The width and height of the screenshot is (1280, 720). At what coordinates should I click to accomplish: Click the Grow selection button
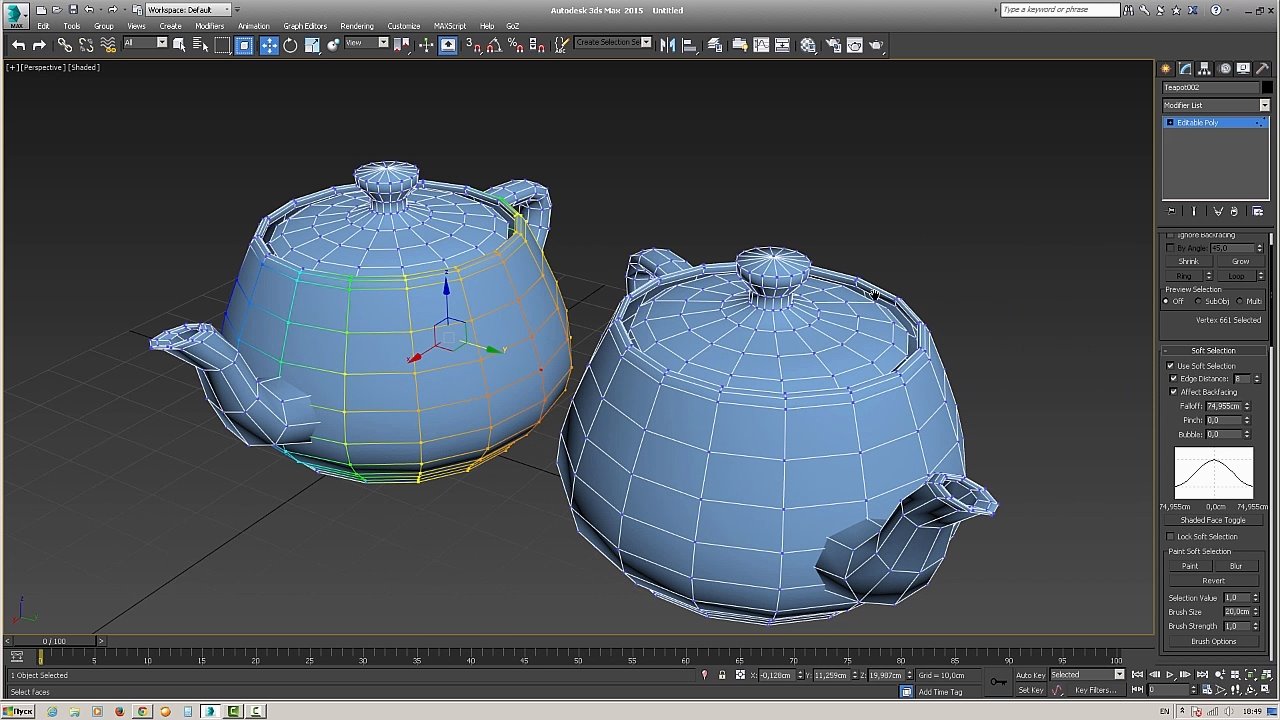pos(1240,262)
